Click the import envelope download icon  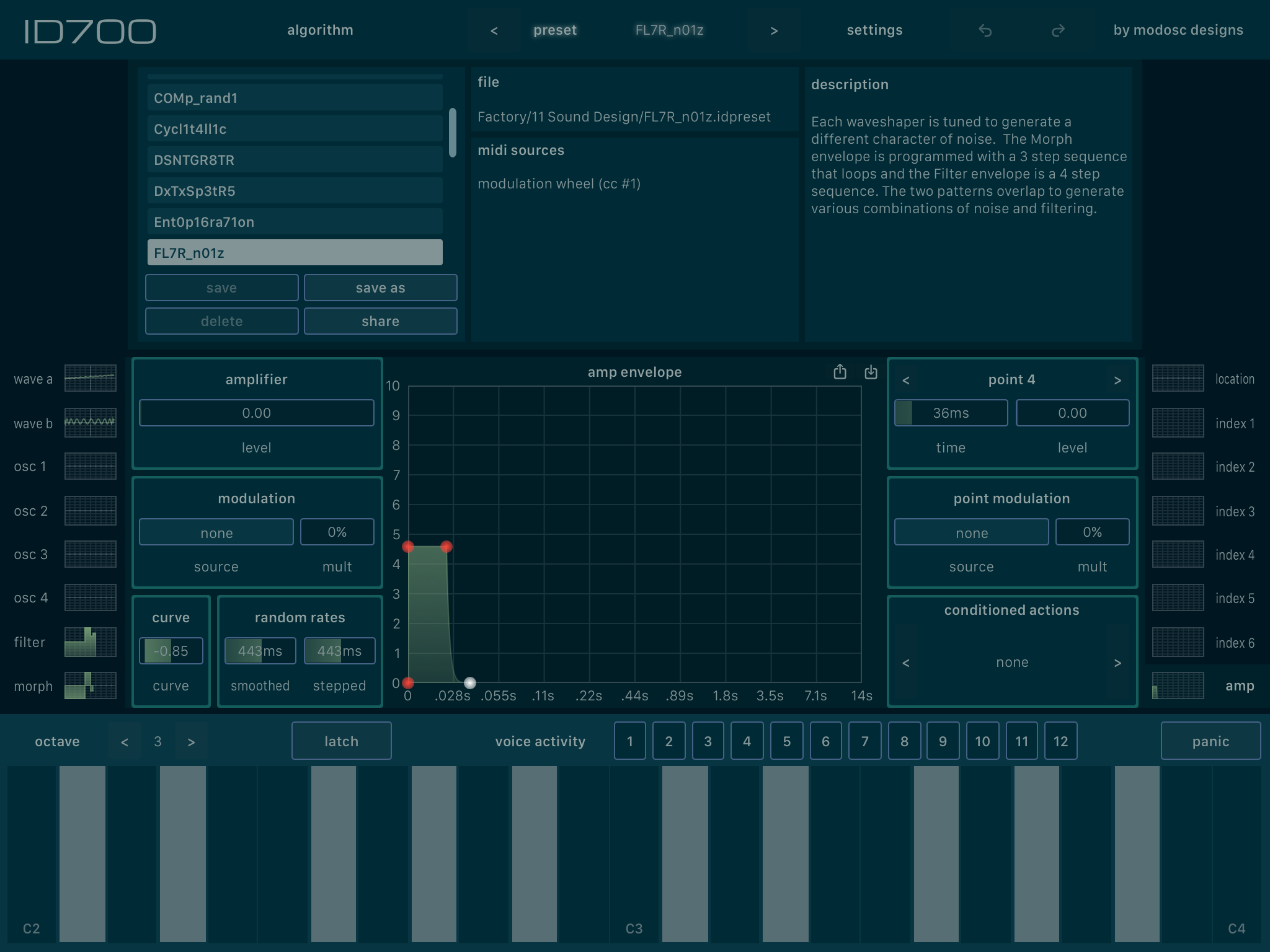871,372
